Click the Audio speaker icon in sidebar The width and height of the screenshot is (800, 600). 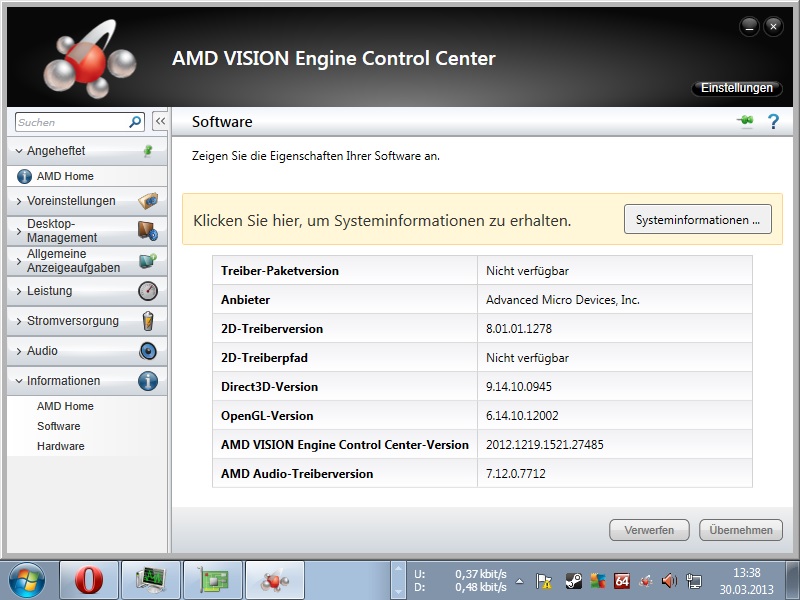click(x=148, y=351)
